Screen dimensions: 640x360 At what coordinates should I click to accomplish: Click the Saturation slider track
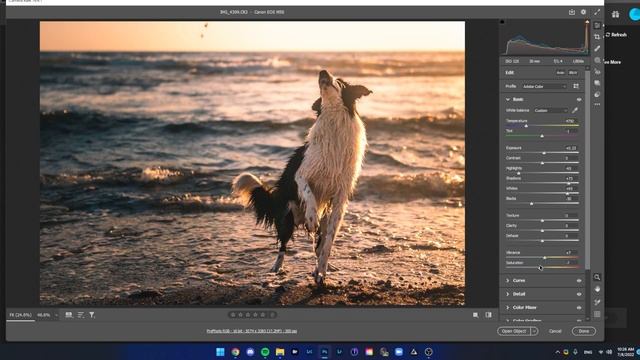pos(542,267)
